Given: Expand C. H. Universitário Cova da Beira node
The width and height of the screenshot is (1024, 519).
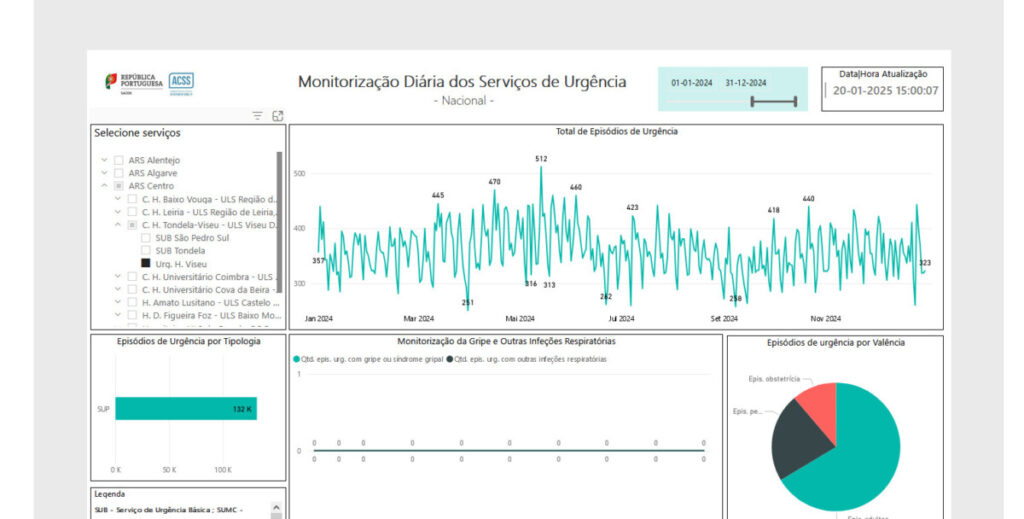Looking at the screenshot, I should click(118, 289).
